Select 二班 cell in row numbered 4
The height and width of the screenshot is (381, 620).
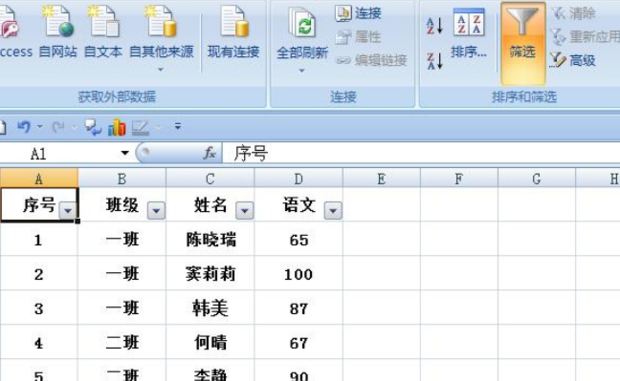122,342
